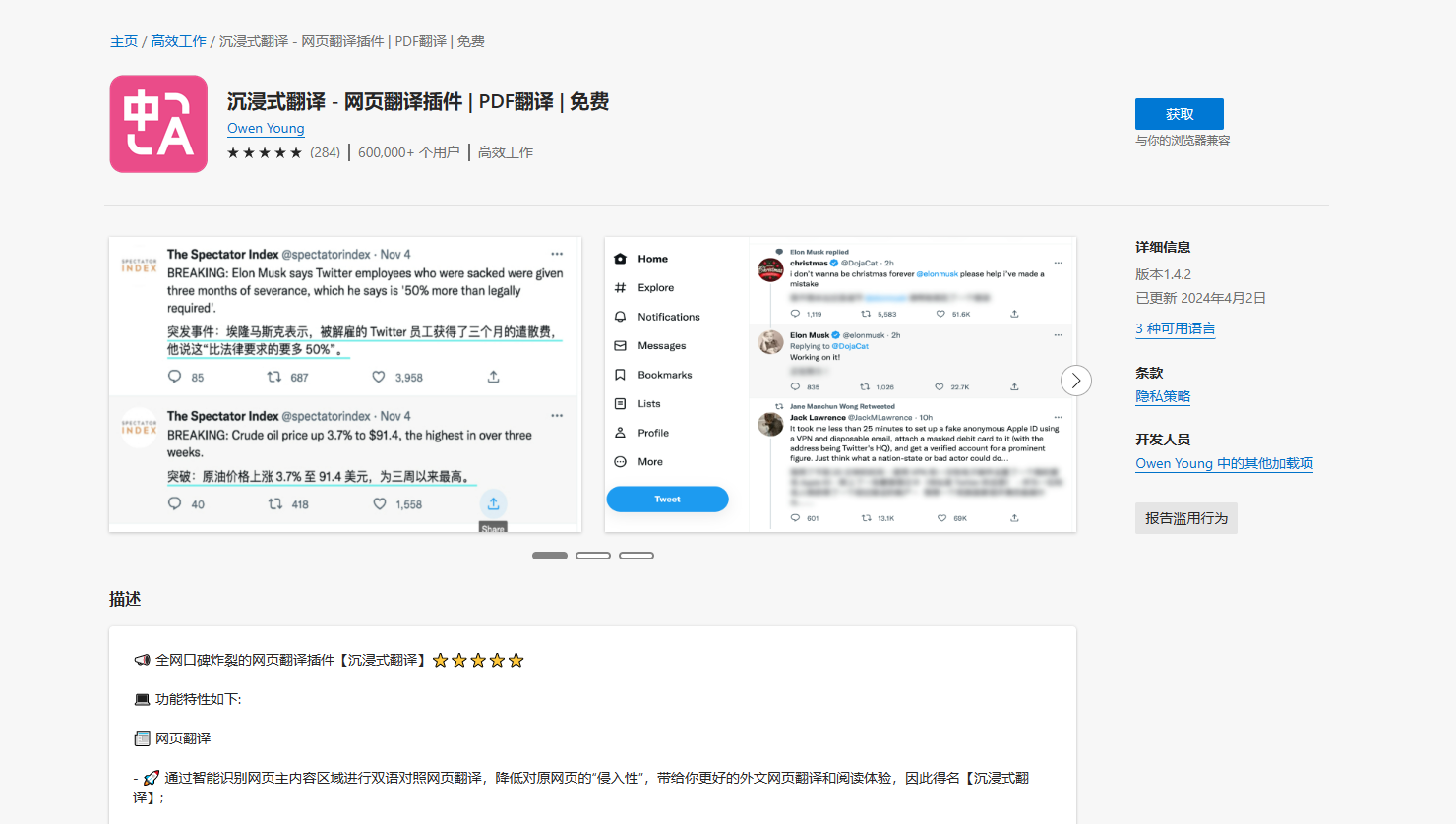Viewport: 1456px width, 824px height.
Task: Click the Spectator Index avatar on the first tweet
Action: coord(139,265)
